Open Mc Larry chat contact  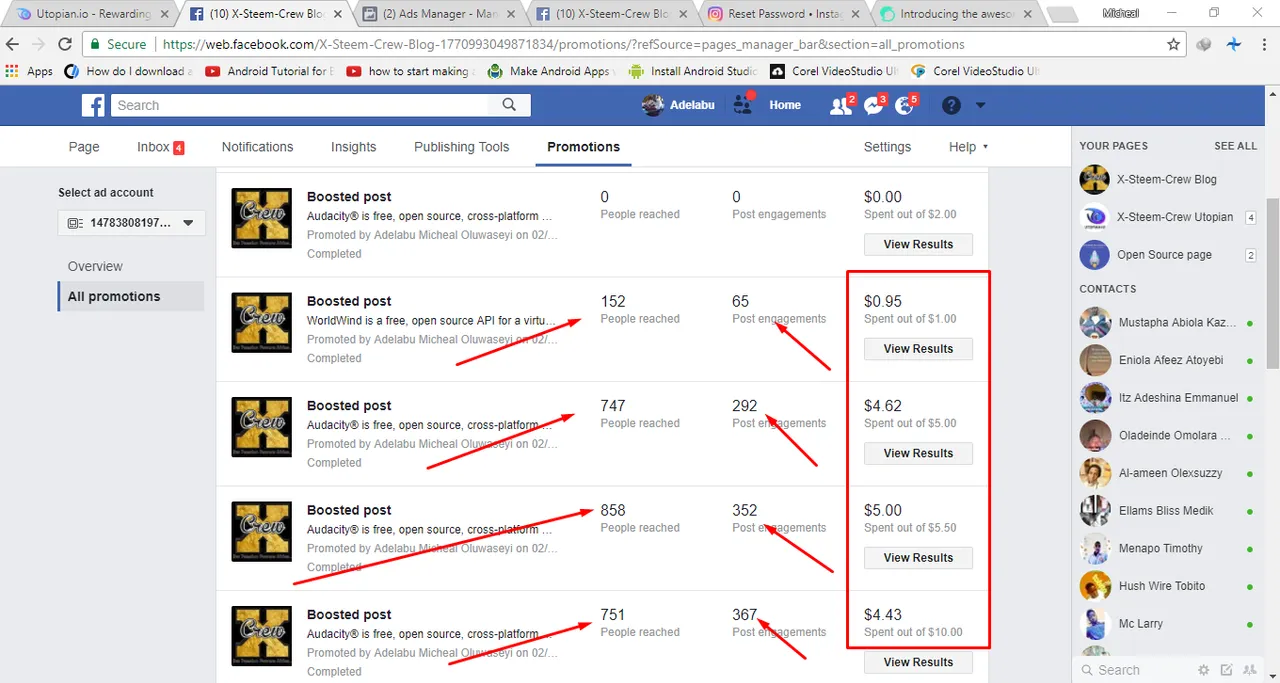click(1168, 624)
